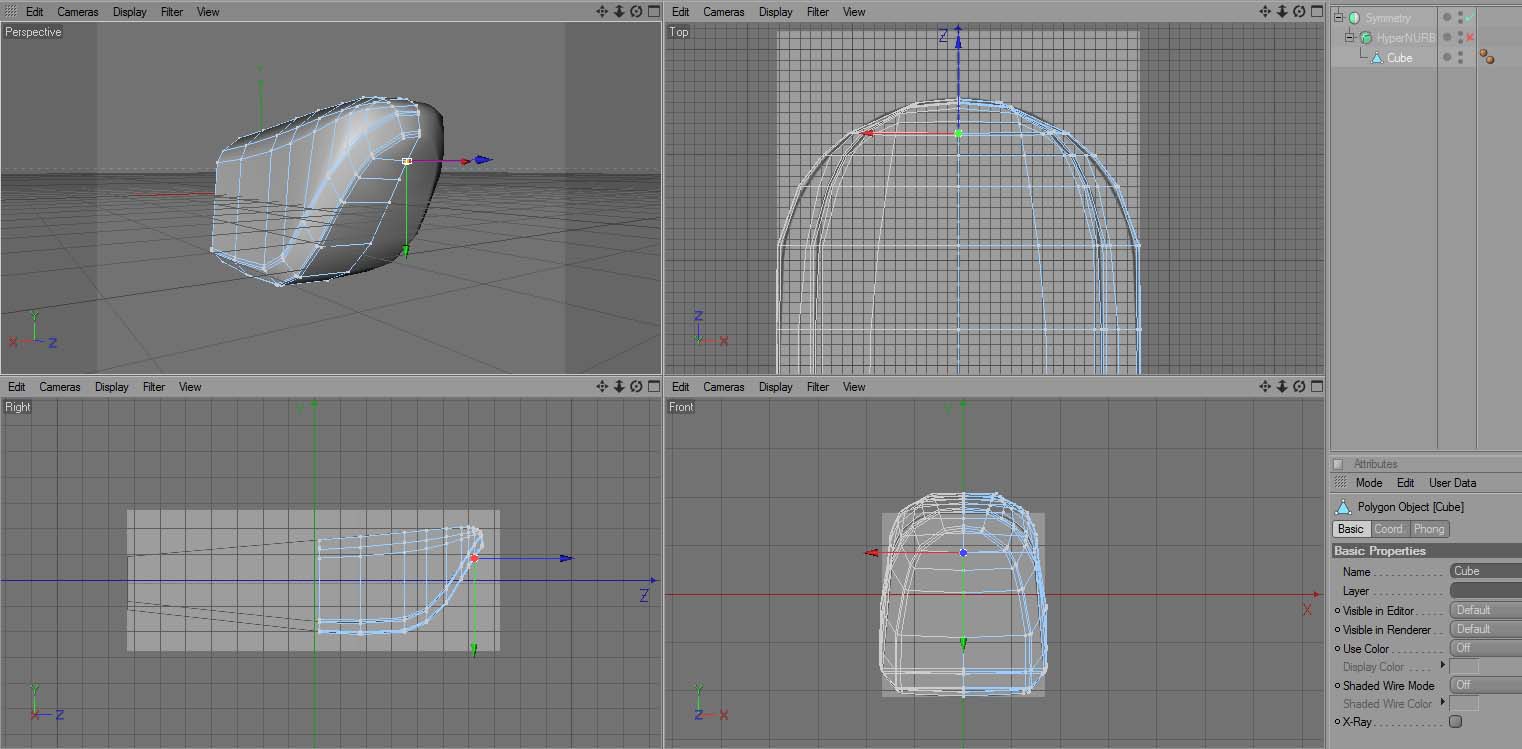Click the Perspective viewport rotate camera icon
Viewport: 1522px width, 749px height.
pos(636,11)
